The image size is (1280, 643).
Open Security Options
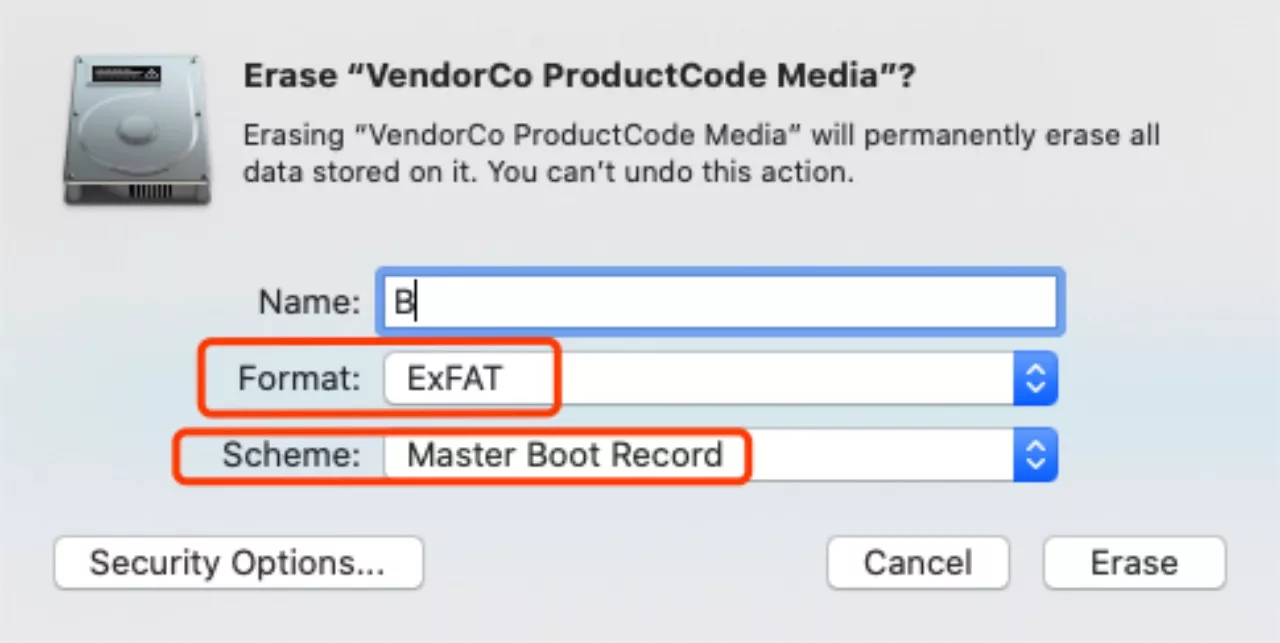(238, 562)
